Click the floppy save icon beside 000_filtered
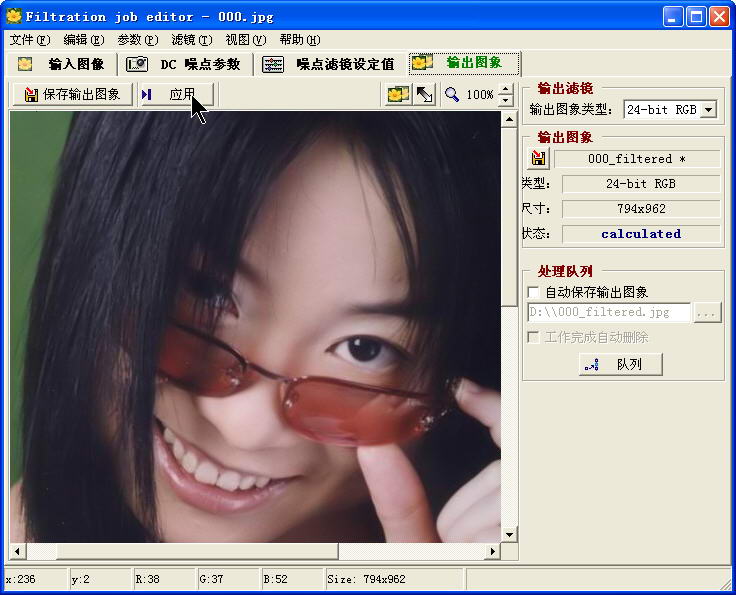 click(538, 159)
